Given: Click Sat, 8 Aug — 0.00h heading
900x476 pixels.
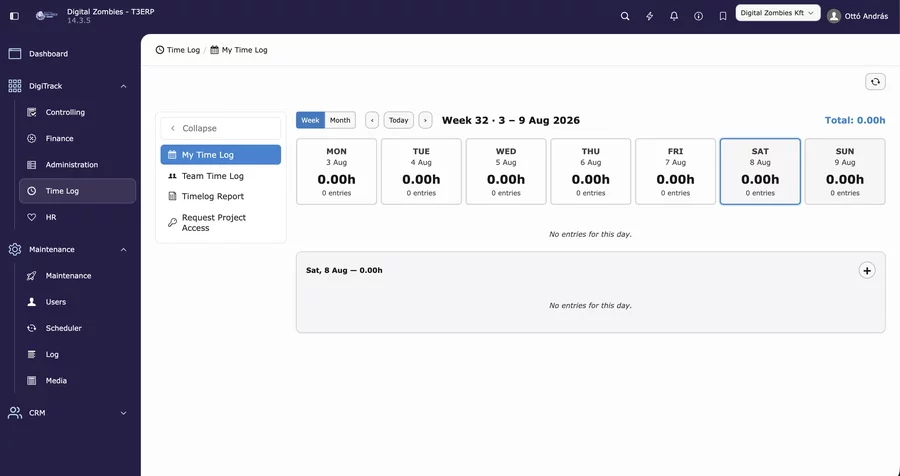Looking at the screenshot, I should [x=344, y=270].
